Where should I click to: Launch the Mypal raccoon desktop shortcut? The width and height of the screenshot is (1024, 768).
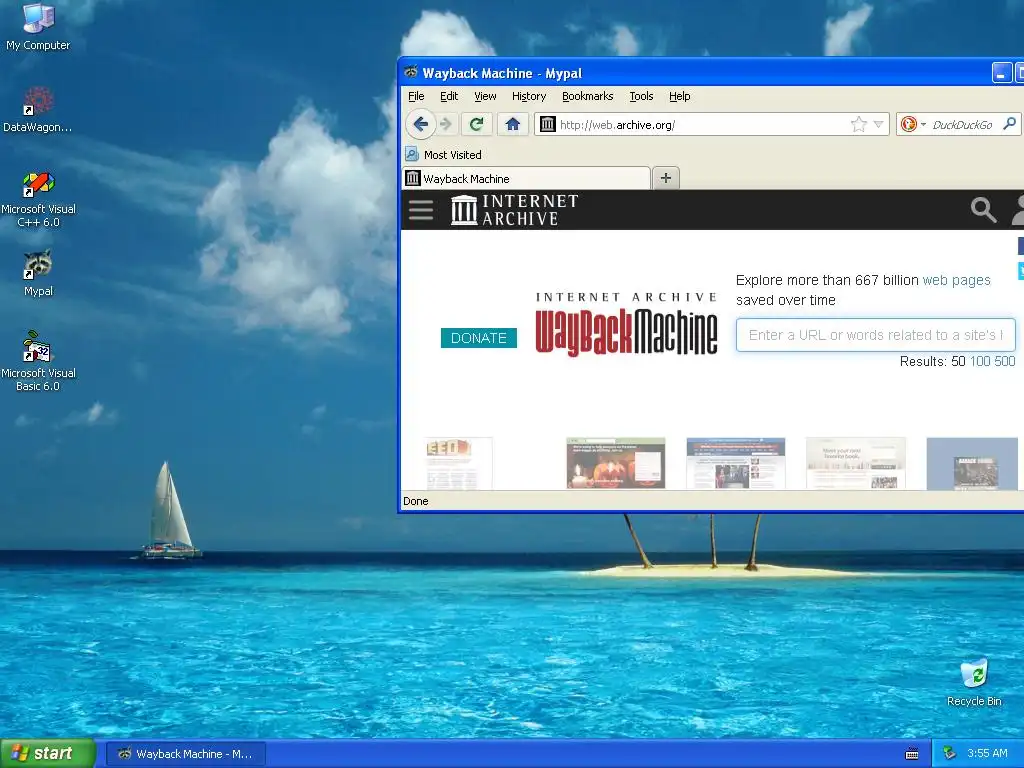tap(38, 273)
